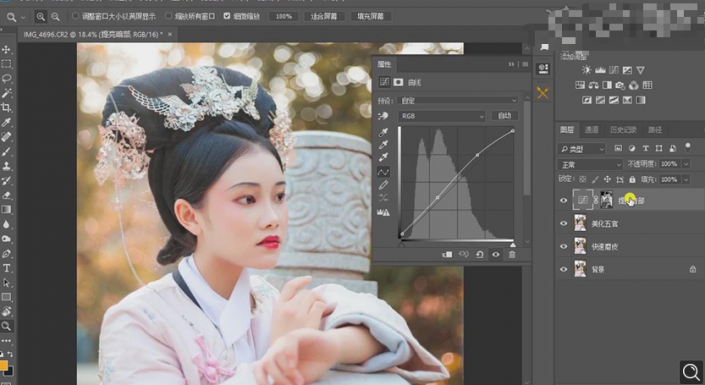Hide the 美化五官 layer
705x385 pixels.
[563, 224]
